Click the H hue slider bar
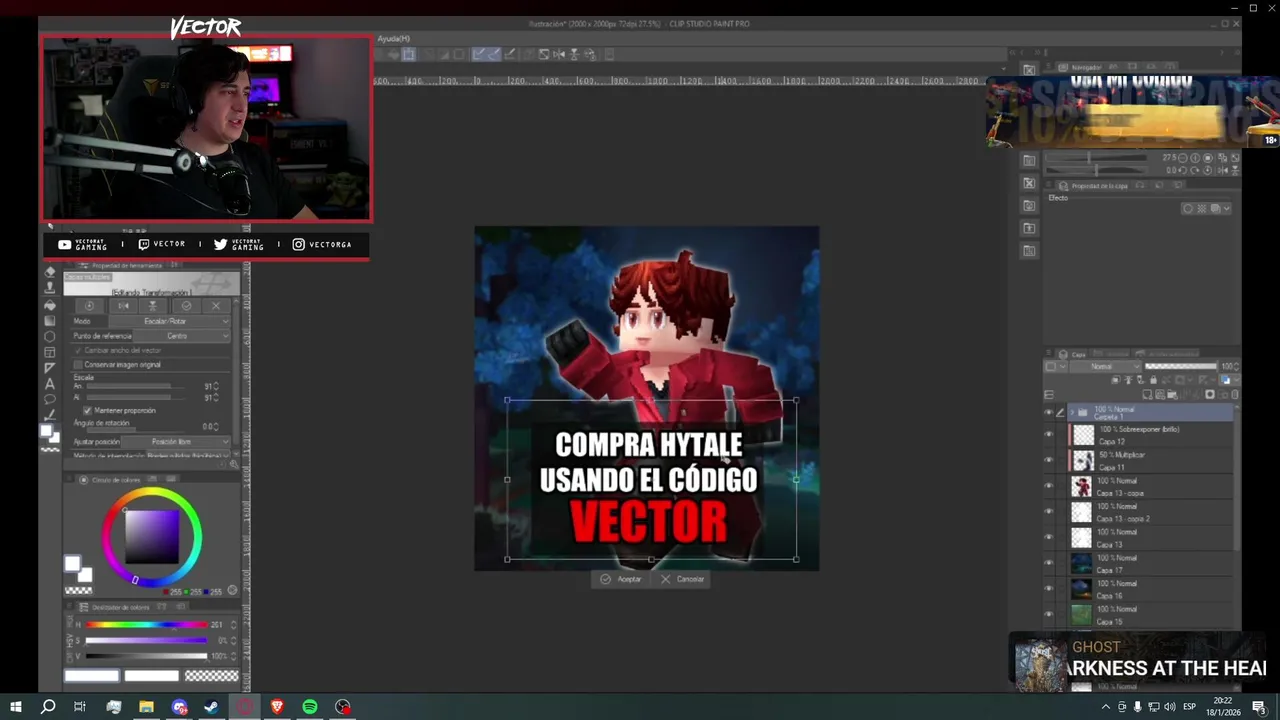 tap(146, 625)
